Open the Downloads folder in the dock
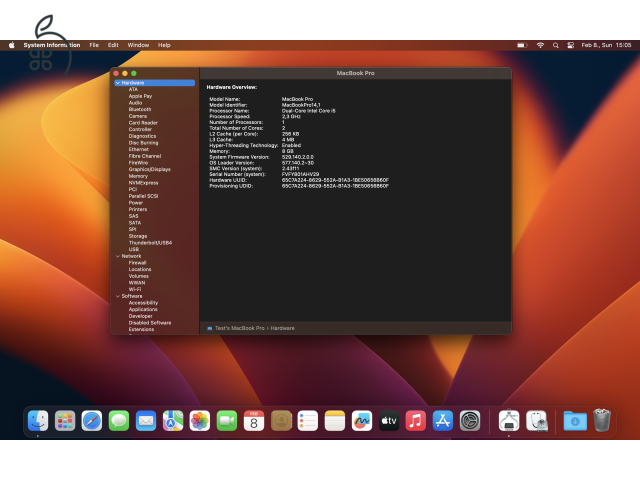This screenshot has width=640, height=480. pos(575,421)
